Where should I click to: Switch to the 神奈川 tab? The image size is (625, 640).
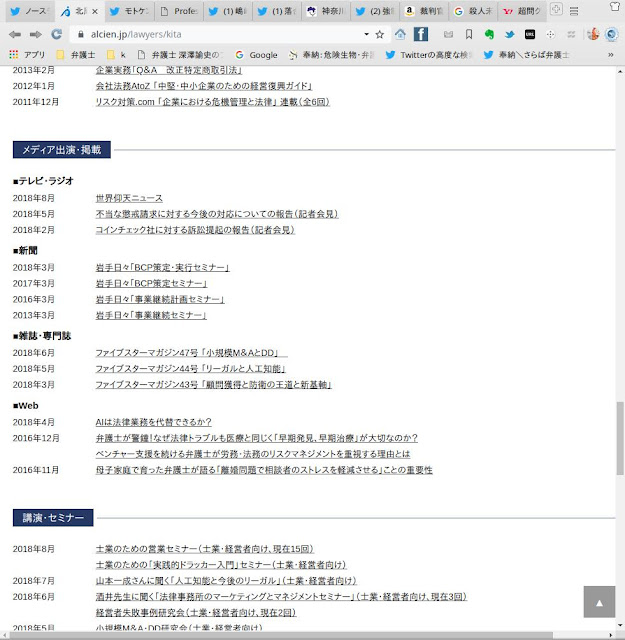click(326, 11)
